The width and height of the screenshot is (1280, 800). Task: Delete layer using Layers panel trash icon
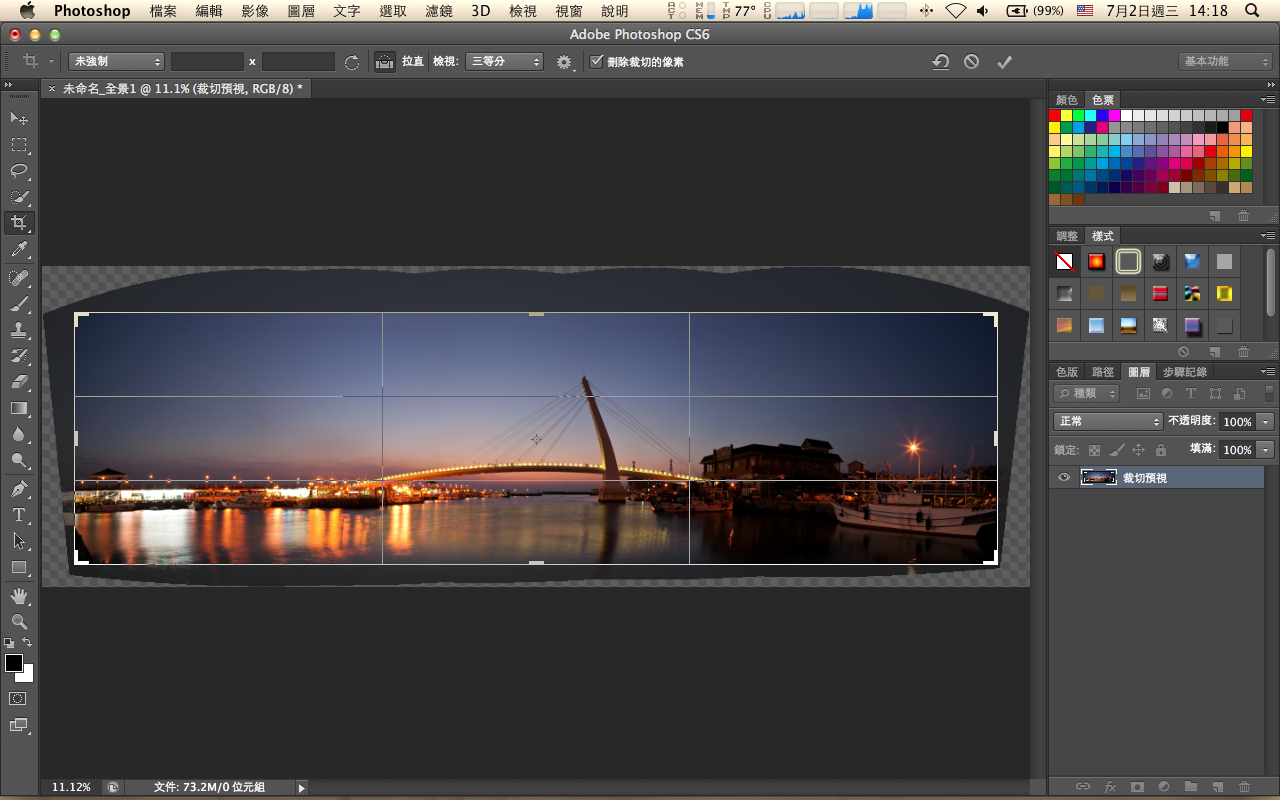1244,787
